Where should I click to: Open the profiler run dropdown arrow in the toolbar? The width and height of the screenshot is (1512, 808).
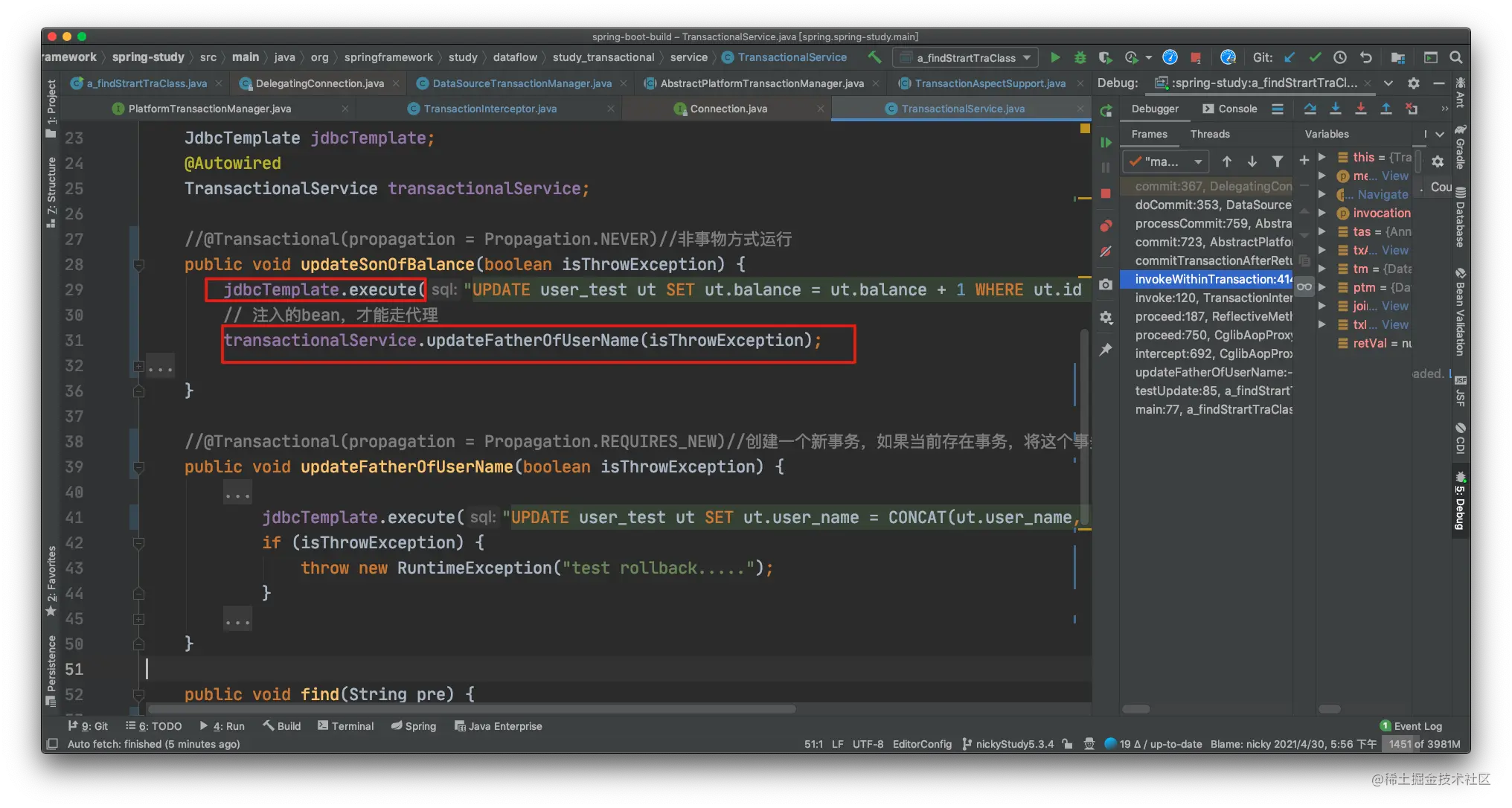click(x=1148, y=57)
